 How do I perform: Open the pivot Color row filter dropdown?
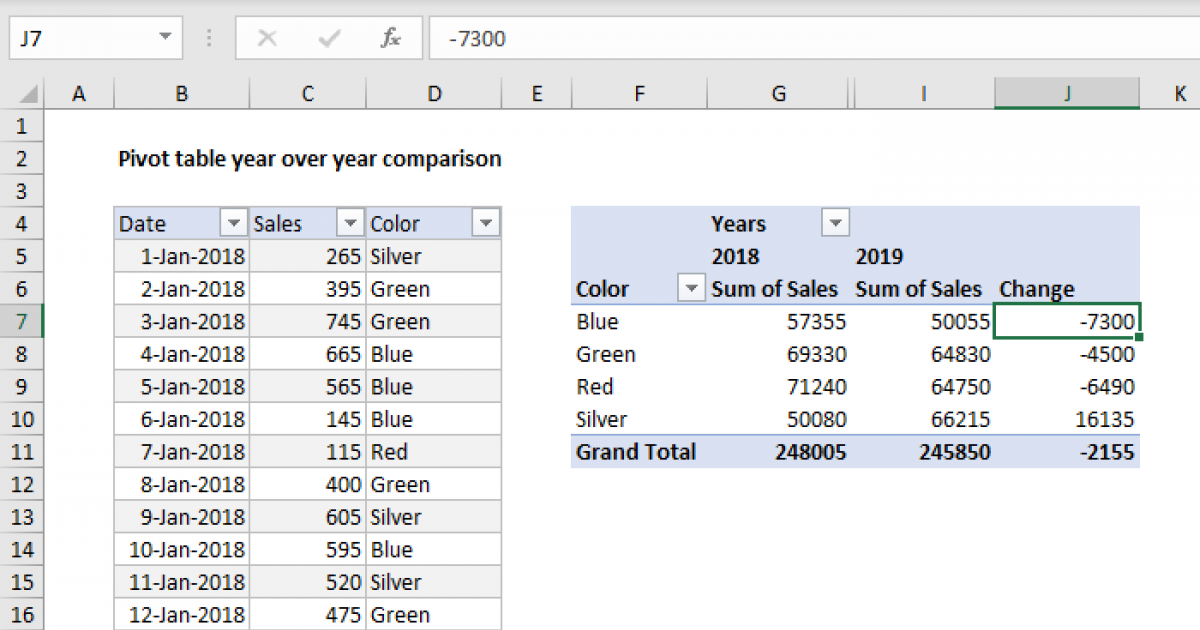click(691, 289)
